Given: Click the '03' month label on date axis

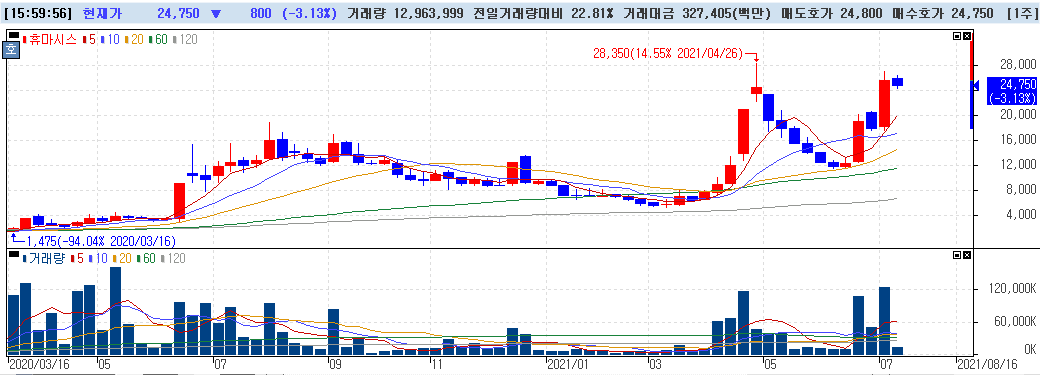Looking at the screenshot, I should 655,364.
